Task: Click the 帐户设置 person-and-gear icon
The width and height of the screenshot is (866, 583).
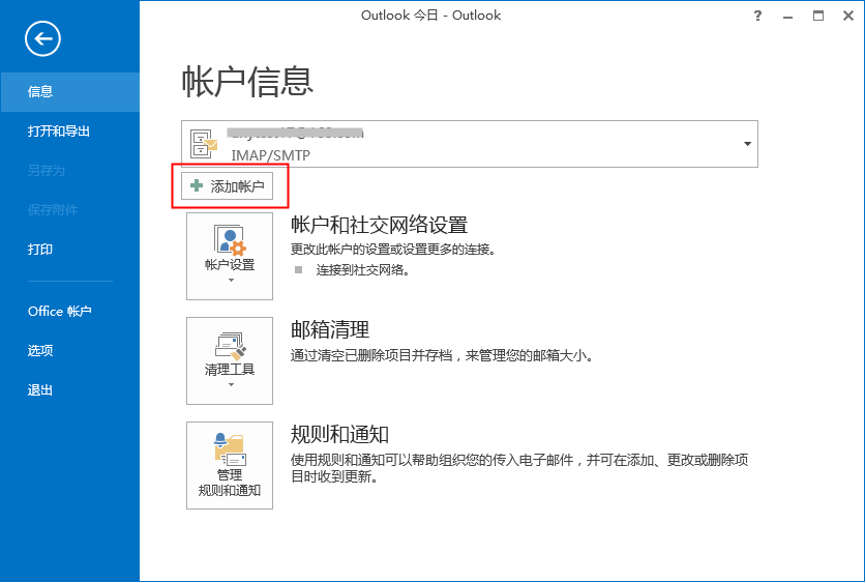Action: coord(229,240)
